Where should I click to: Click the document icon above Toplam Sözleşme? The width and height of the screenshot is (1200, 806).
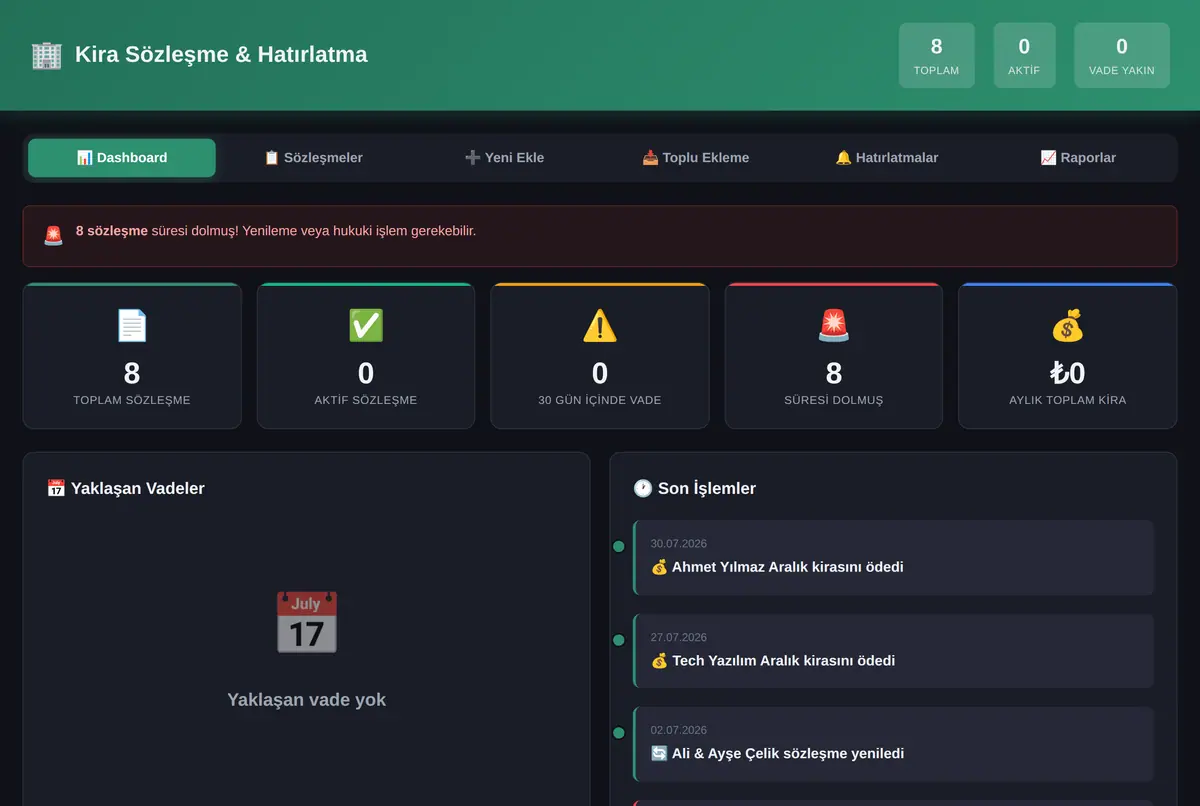pyautogui.click(x=132, y=325)
